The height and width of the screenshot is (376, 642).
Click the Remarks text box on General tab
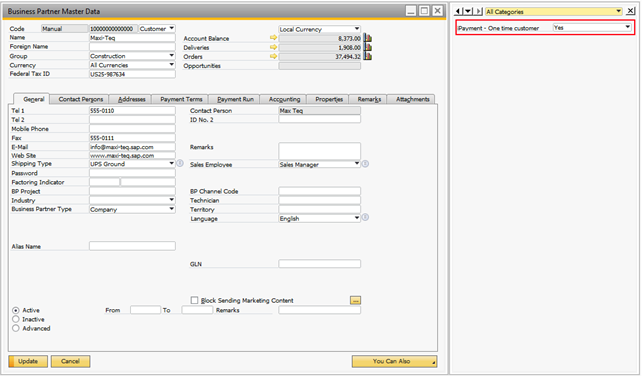tap(319, 151)
